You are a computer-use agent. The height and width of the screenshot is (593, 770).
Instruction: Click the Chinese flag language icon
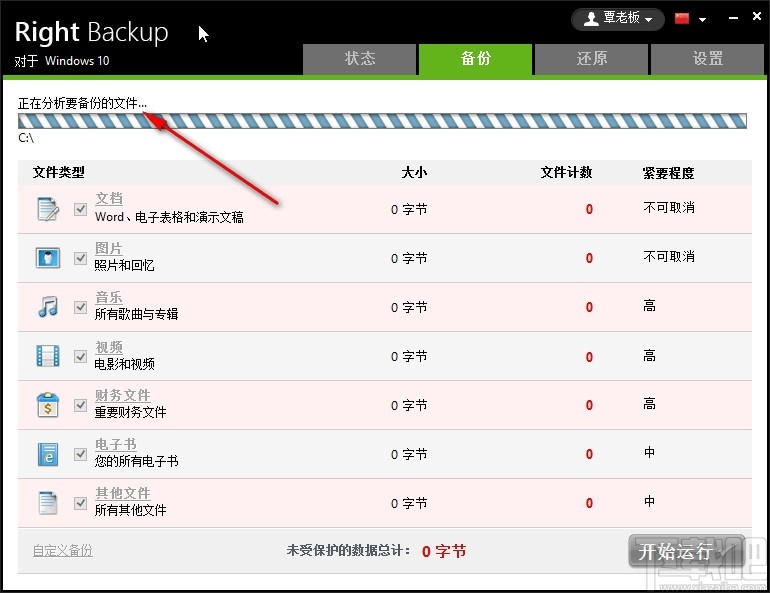pyautogui.click(x=682, y=19)
